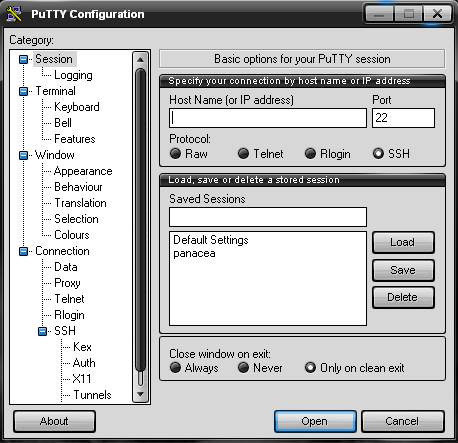458x443 pixels.
Task: Select the Raw protocol radio button
Action: click(175, 154)
